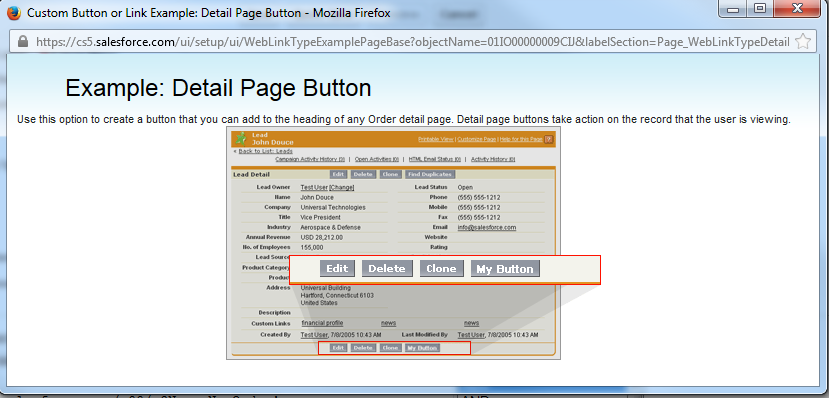Open the HTML Email Status link

435,159
